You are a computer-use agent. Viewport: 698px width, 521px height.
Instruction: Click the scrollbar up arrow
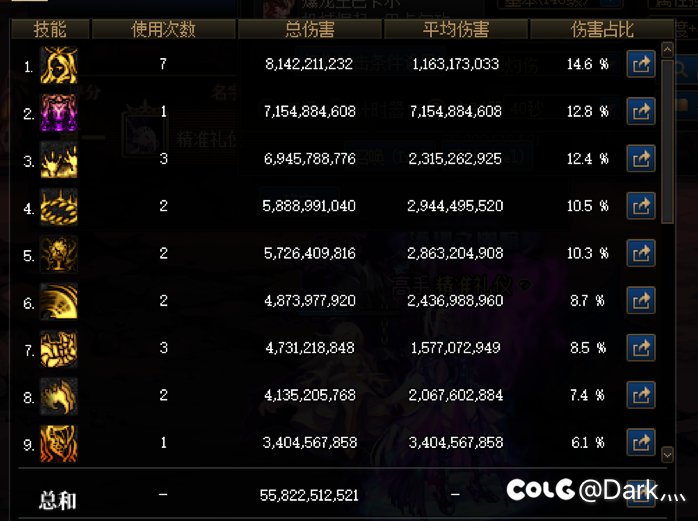(x=667, y=50)
